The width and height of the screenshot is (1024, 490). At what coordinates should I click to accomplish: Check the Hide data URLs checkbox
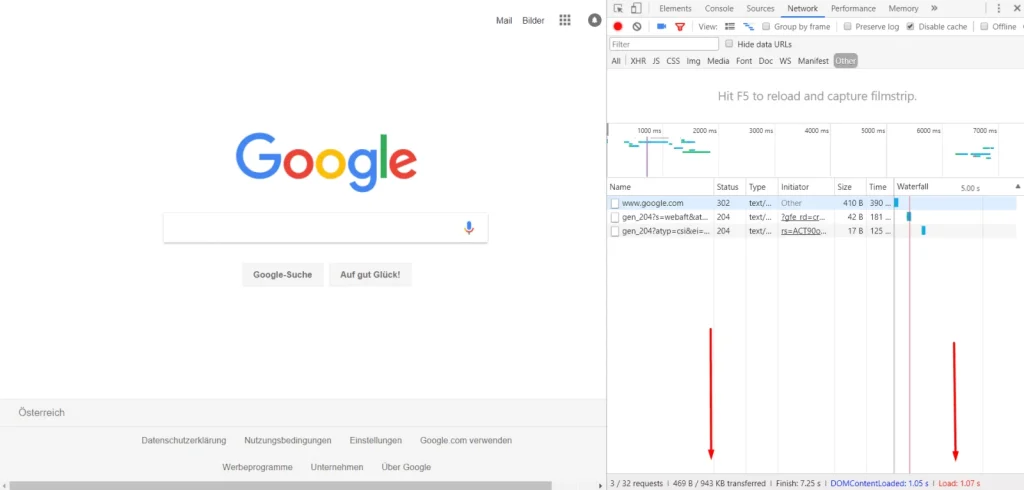(x=729, y=44)
